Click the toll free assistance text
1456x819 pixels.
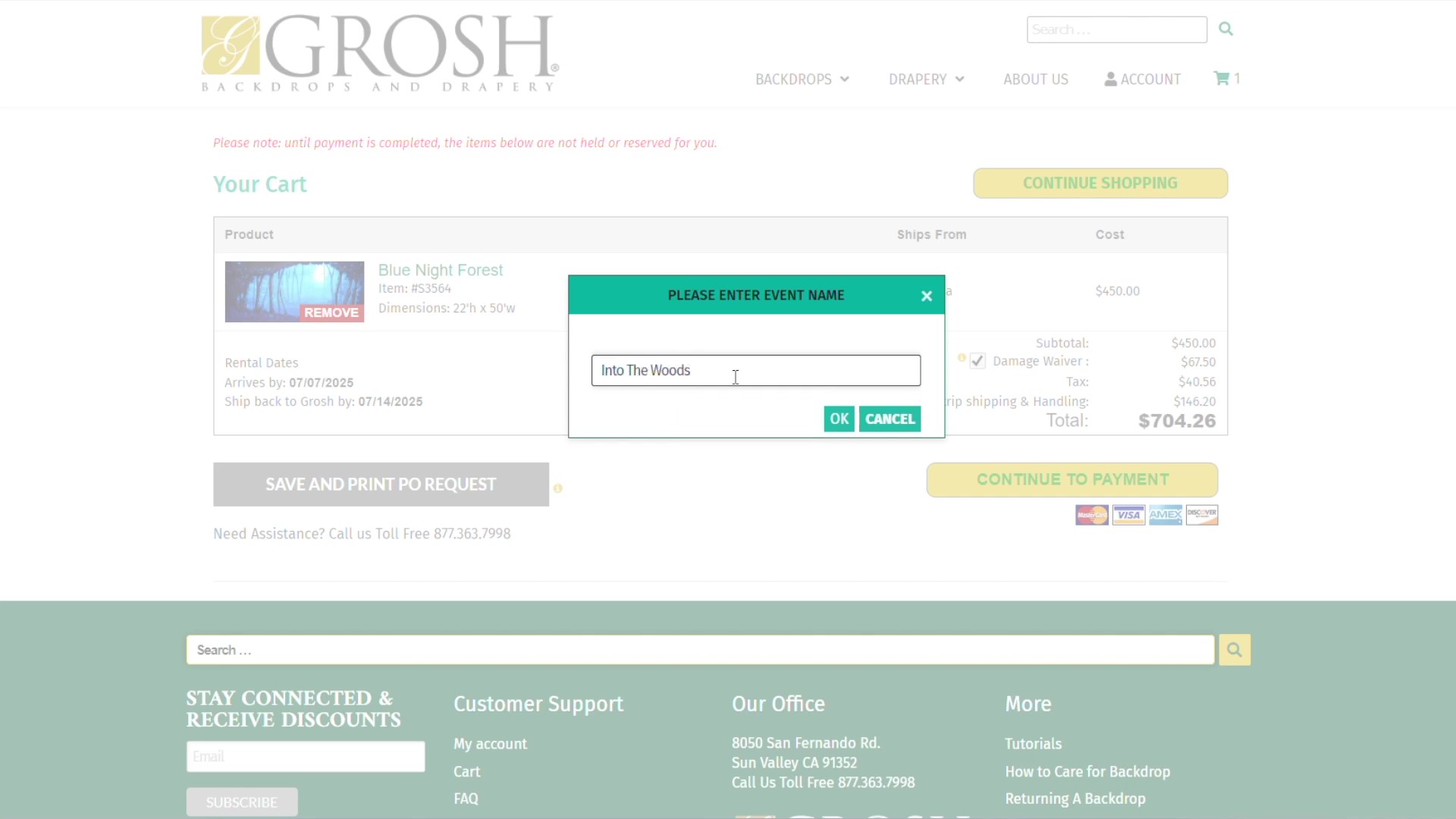point(362,535)
